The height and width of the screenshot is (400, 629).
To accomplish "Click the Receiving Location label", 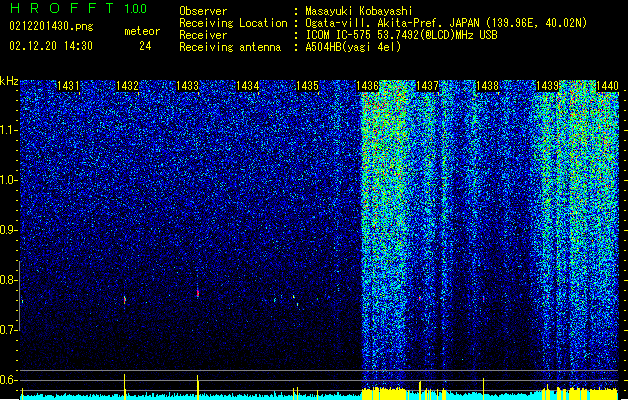I will 233,23.
